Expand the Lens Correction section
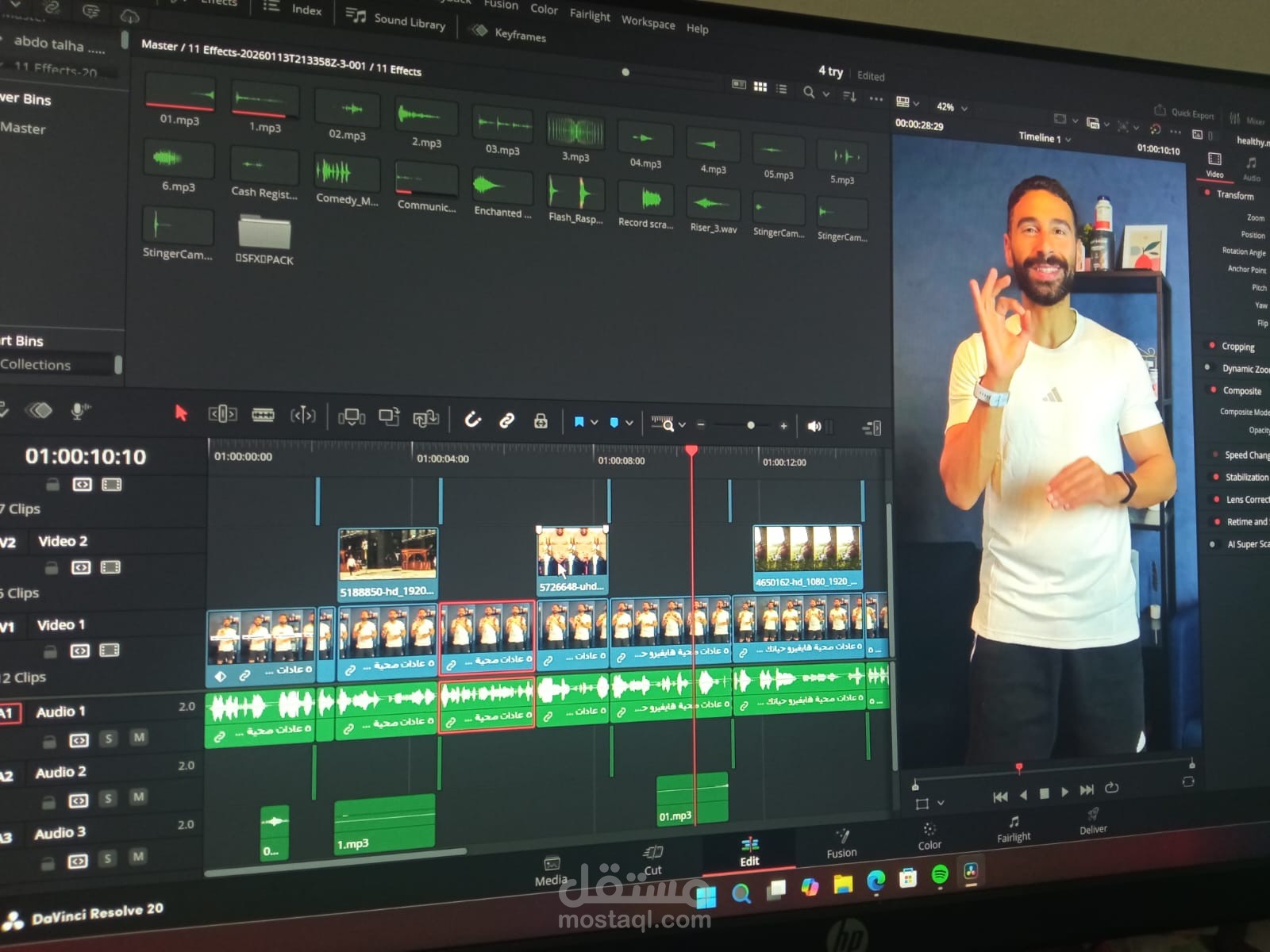This screenshot has height=952, width=1270. 1247,500
